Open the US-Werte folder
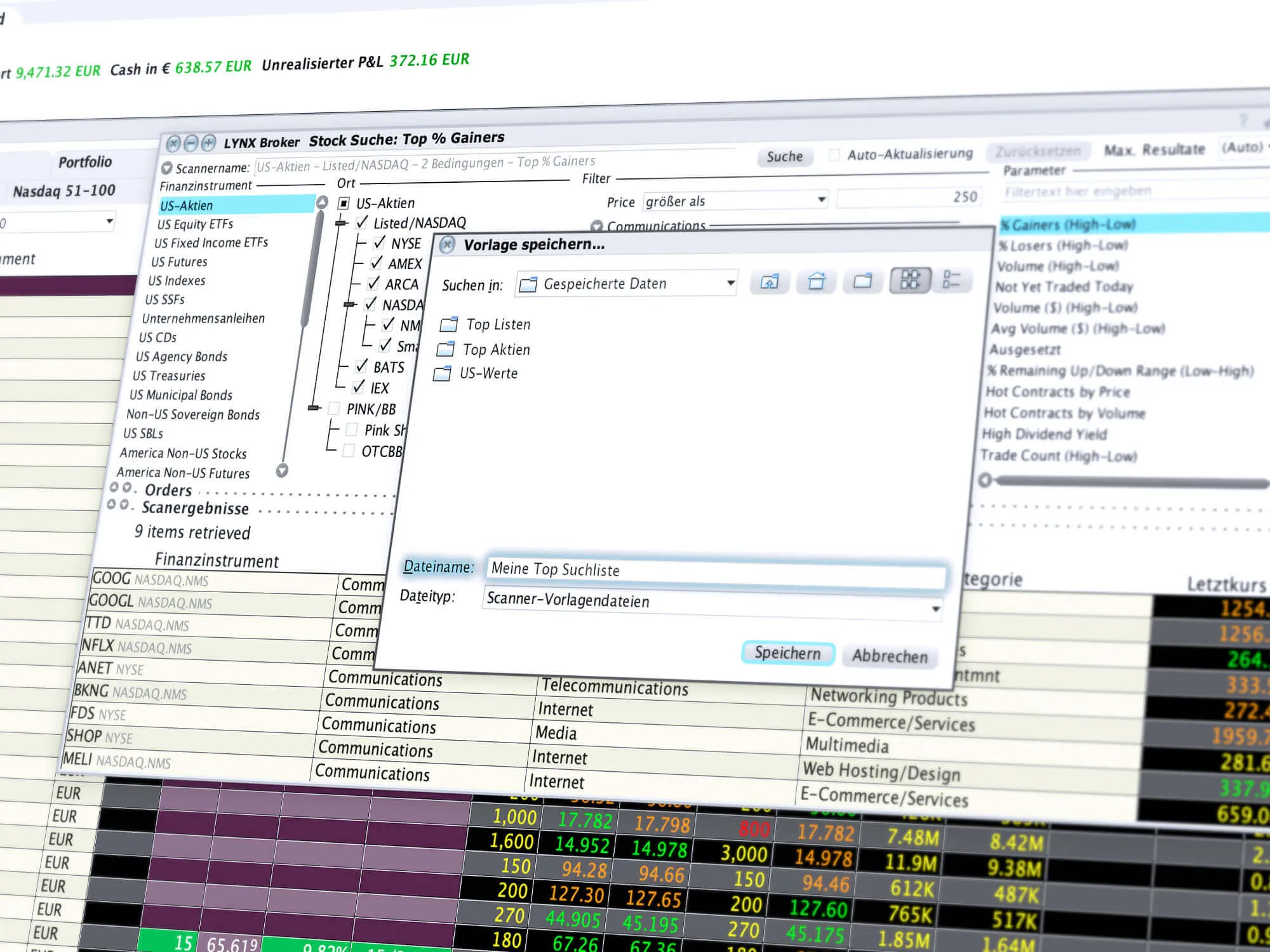This screenshot has height=952, width=1270. [475, 373]
